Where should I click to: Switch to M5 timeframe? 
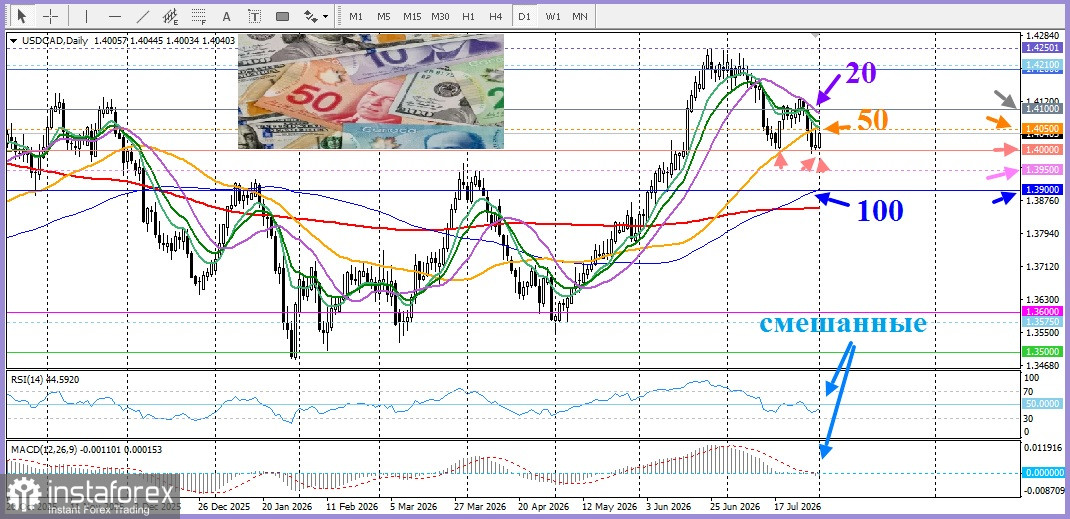(x=384, y=16)
